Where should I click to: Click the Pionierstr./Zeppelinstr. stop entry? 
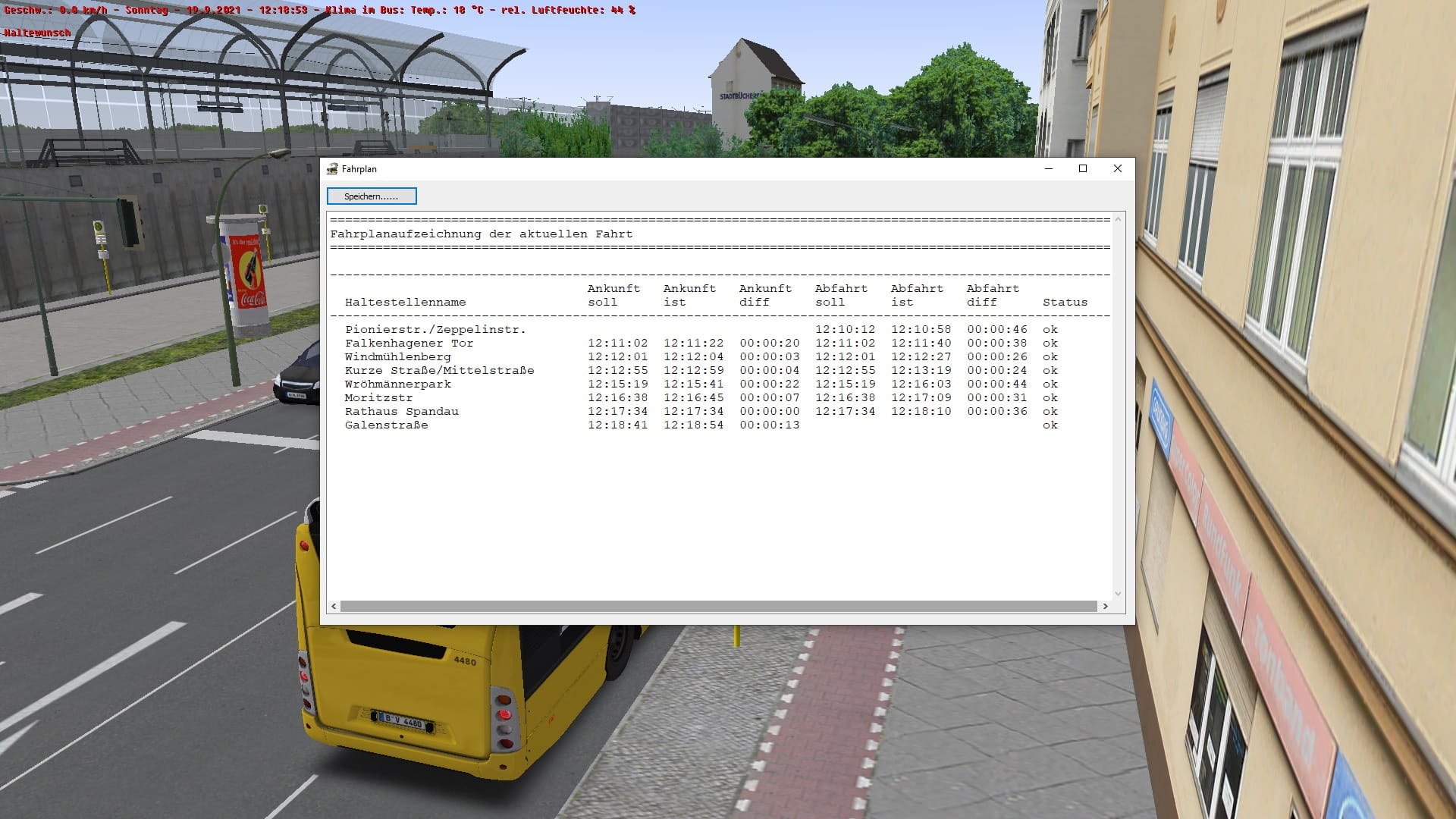click(435, 330)
